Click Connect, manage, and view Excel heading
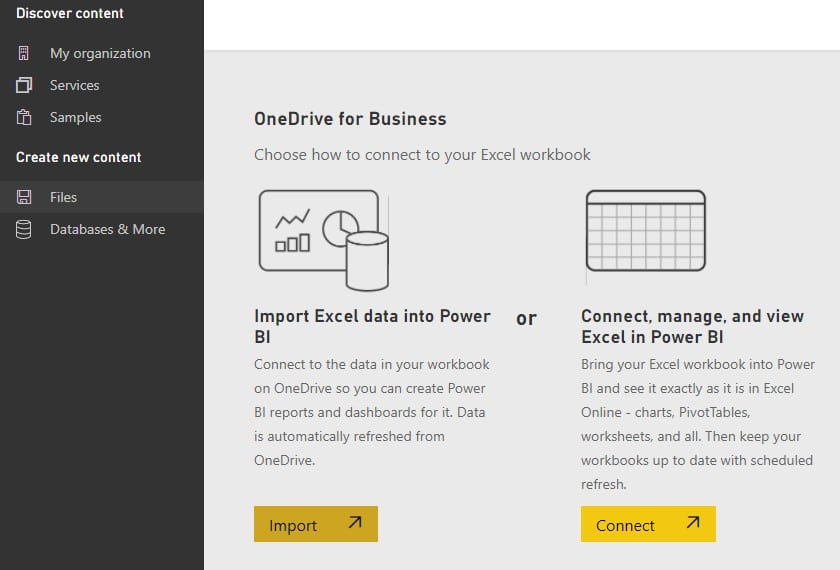 pyautogui.click(x=692, y=326)
